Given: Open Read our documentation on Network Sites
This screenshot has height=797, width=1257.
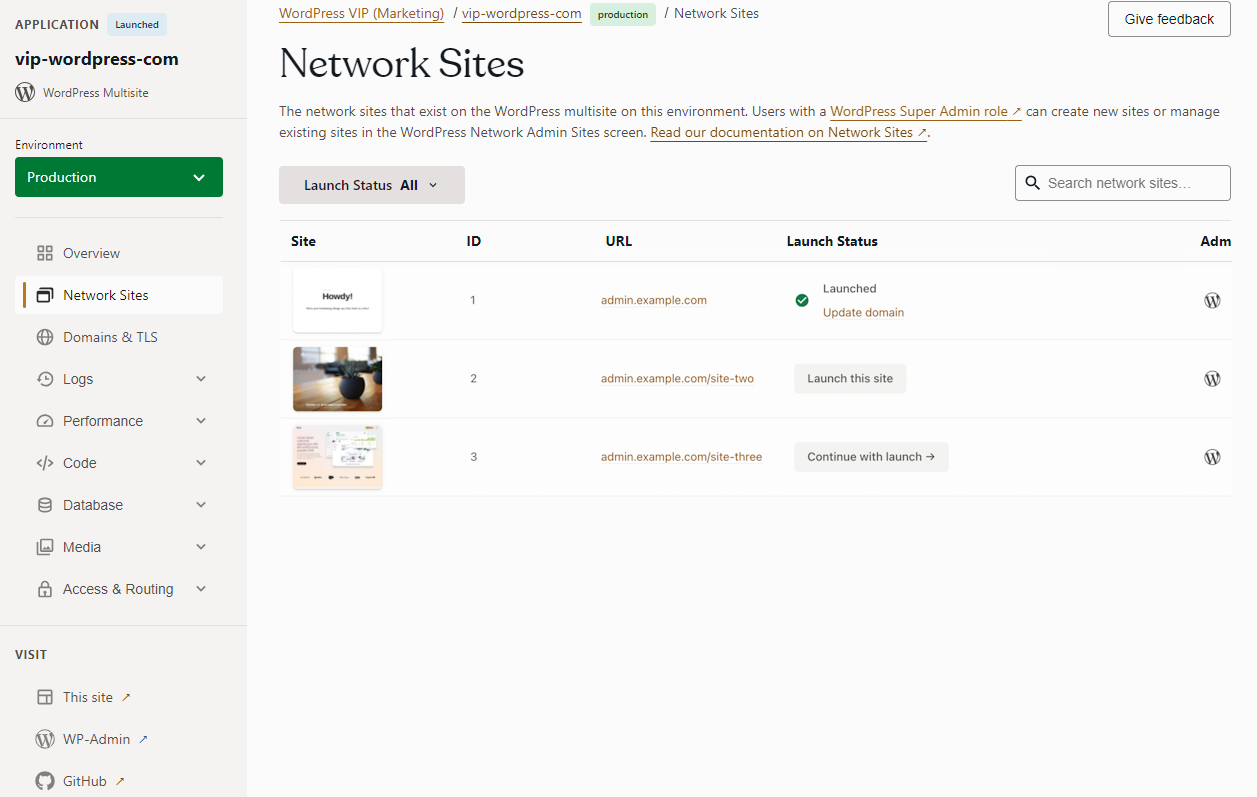Looking at the screenshot, I should pyautogui.click(x=789, y=132).
